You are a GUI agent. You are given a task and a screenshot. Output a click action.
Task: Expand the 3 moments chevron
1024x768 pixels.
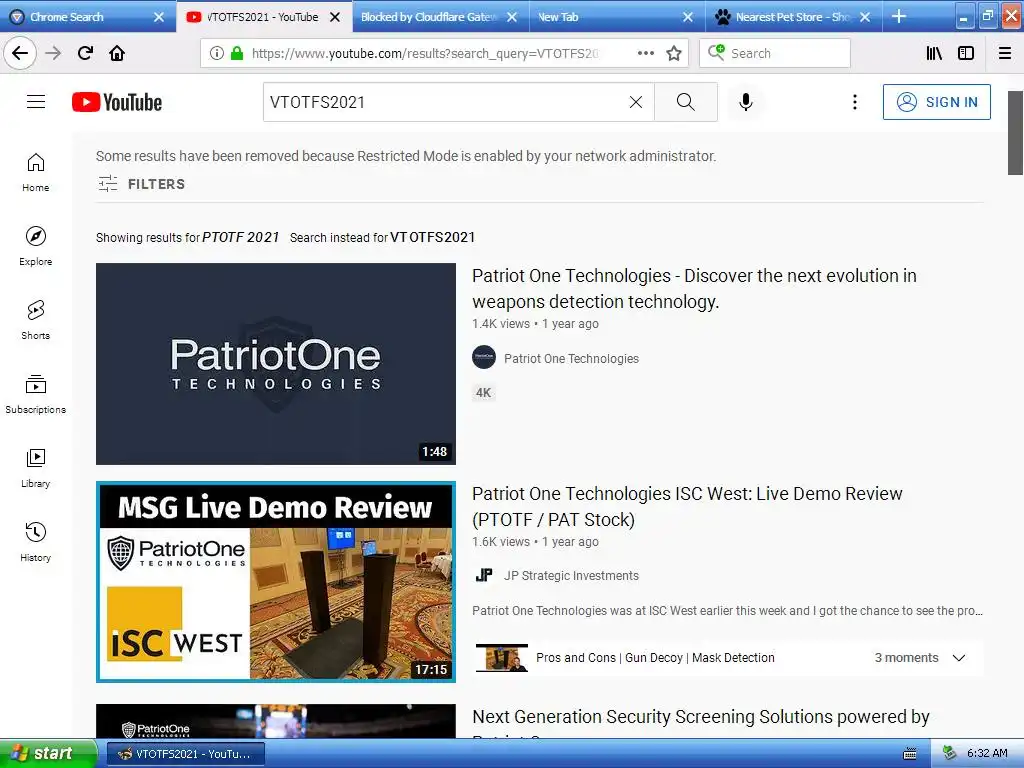[959, 658]
